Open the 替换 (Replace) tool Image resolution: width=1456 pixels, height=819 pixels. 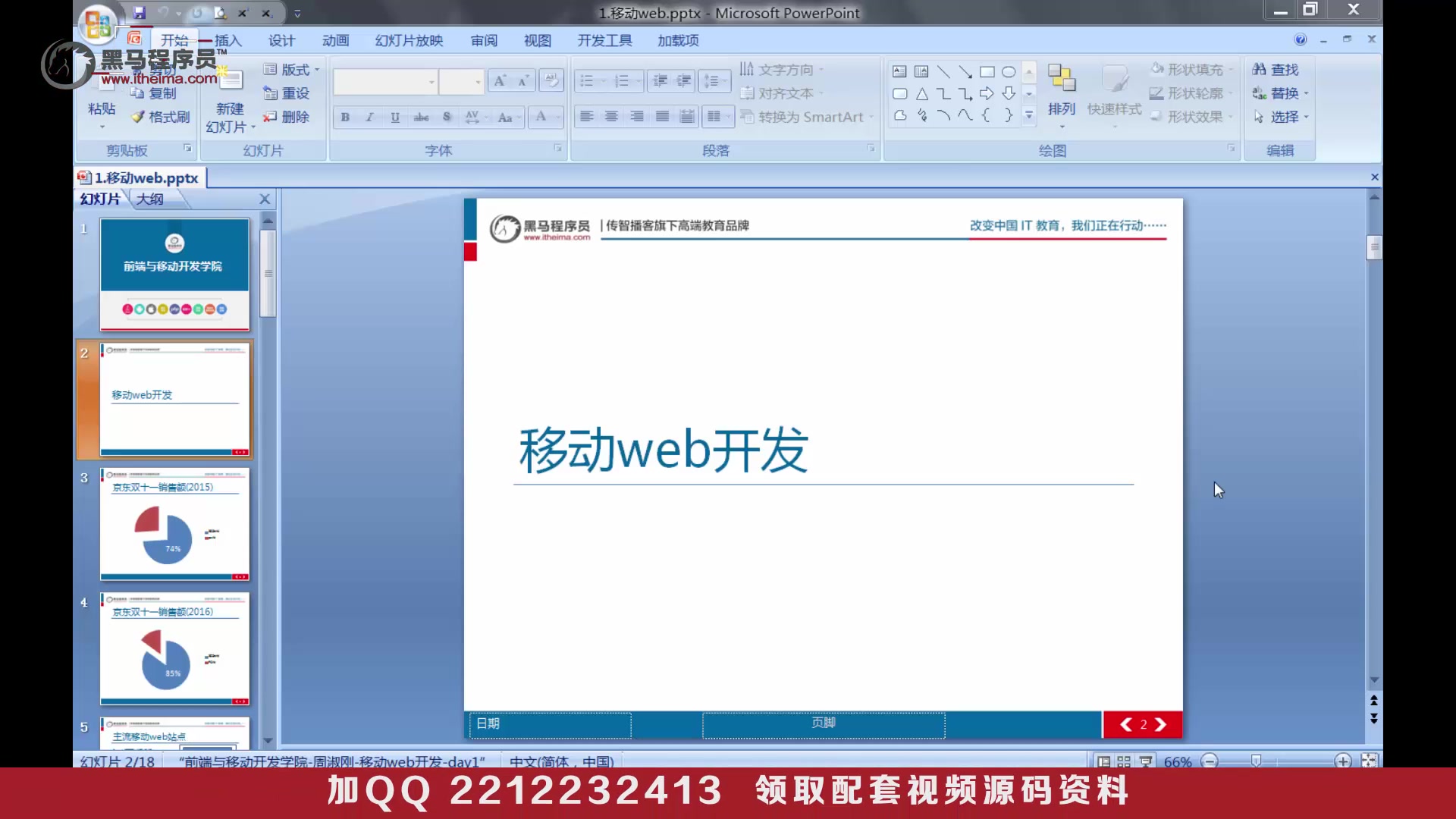1280,93
